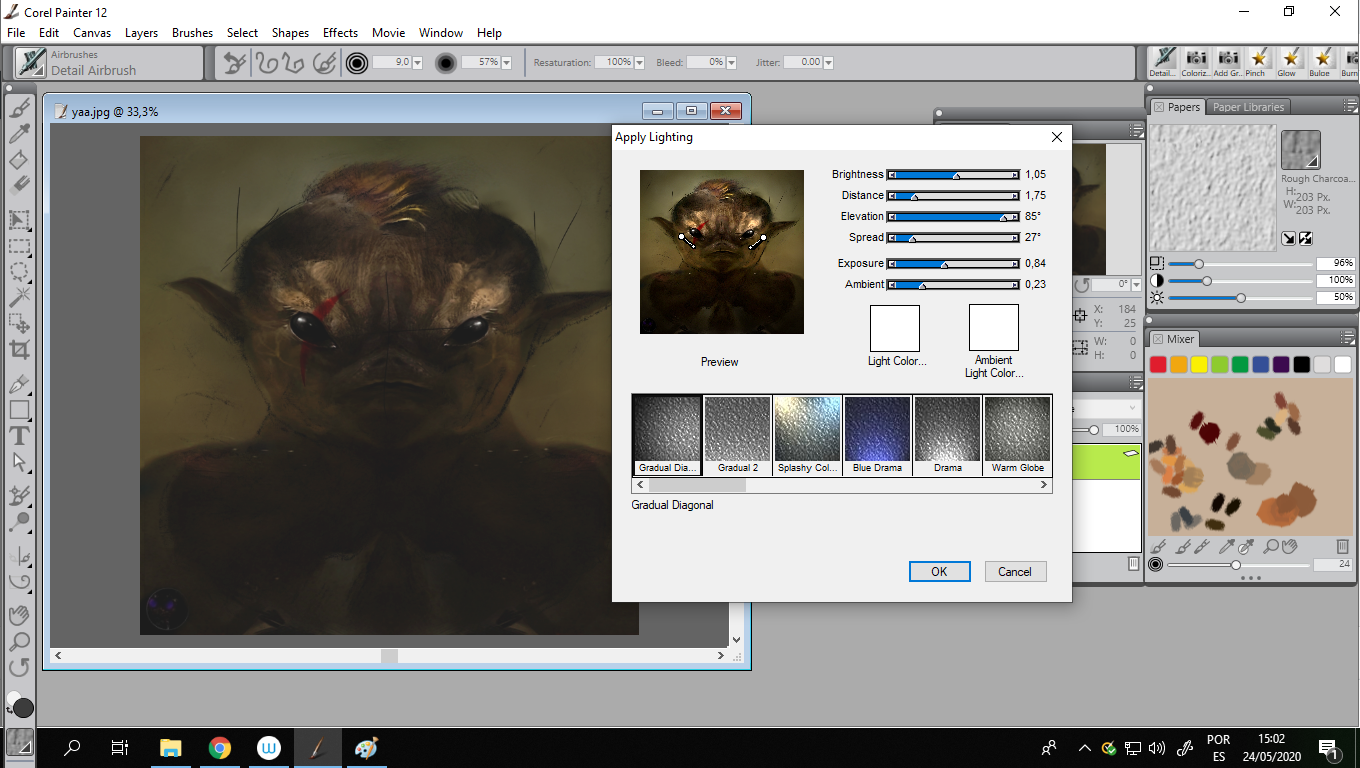Image resolution: width=1360 pixels, height=768 pixels.
Task: Select the Eraser tool in toolbox
Action: tap(19, 184)
